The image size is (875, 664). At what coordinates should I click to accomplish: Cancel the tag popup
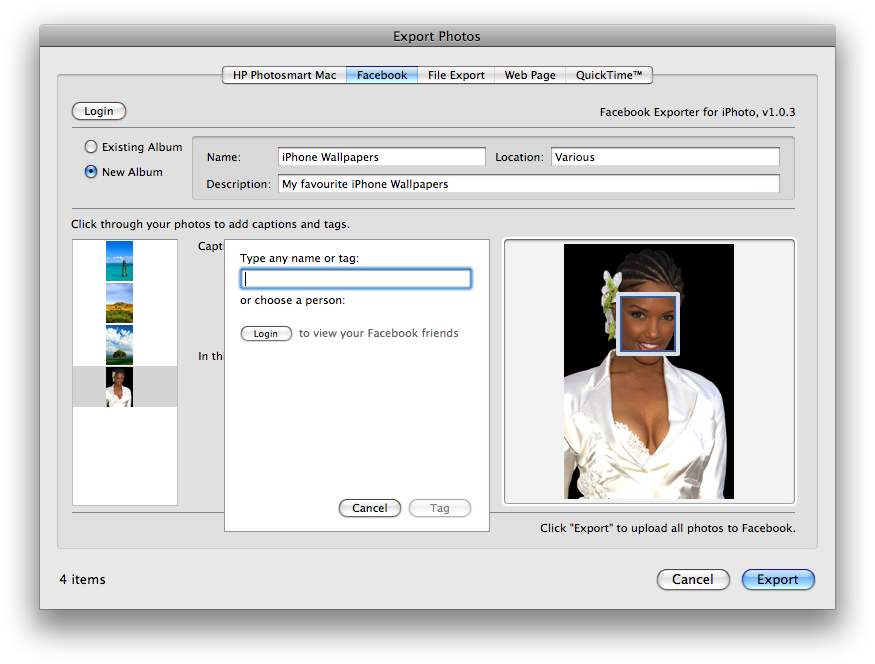369,508
